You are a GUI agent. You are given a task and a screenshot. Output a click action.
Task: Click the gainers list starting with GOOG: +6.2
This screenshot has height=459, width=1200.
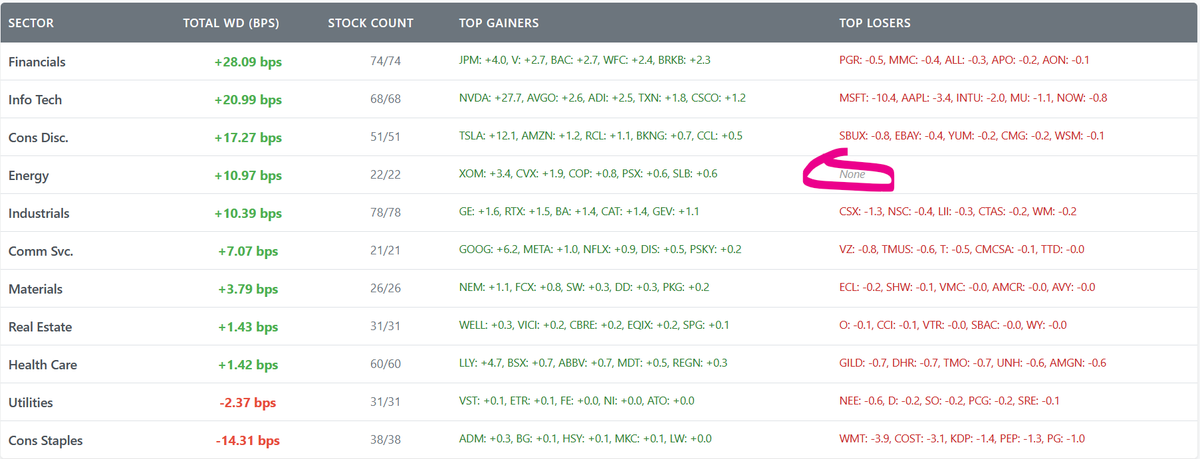600,251
